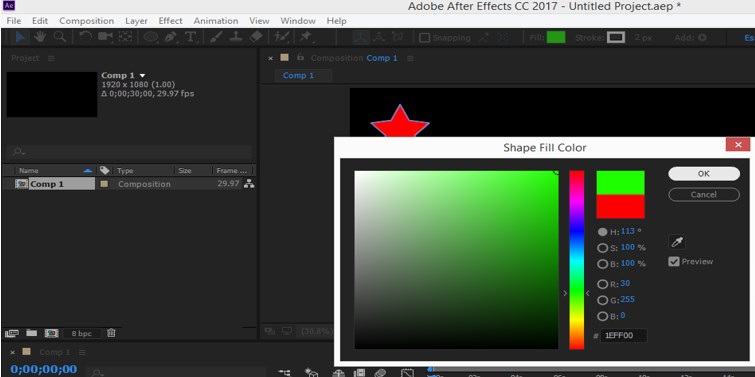The width and height of the screenshot is (755, 377).
Task: Select the H hue radio button
Action: pyautogui.click(x=602, y=232)
